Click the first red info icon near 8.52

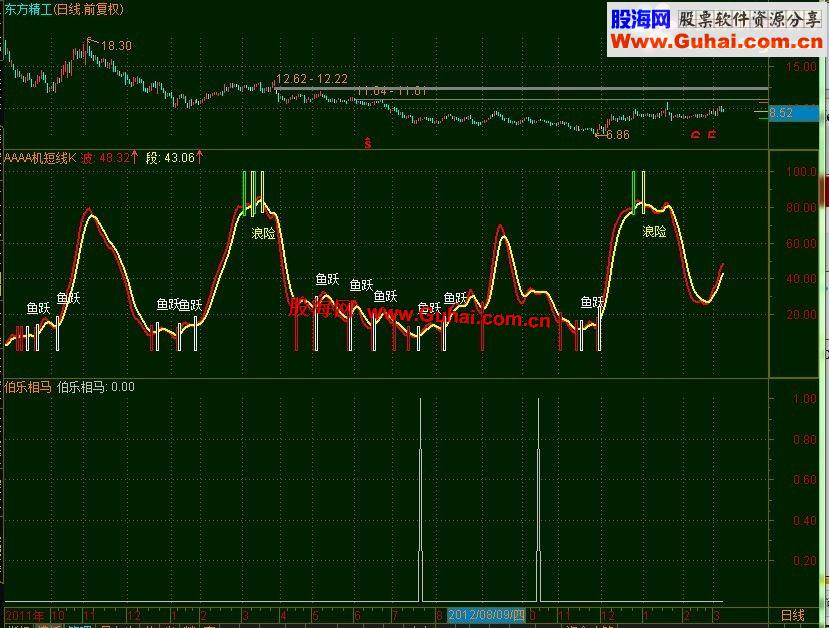[x=696, y=135]
